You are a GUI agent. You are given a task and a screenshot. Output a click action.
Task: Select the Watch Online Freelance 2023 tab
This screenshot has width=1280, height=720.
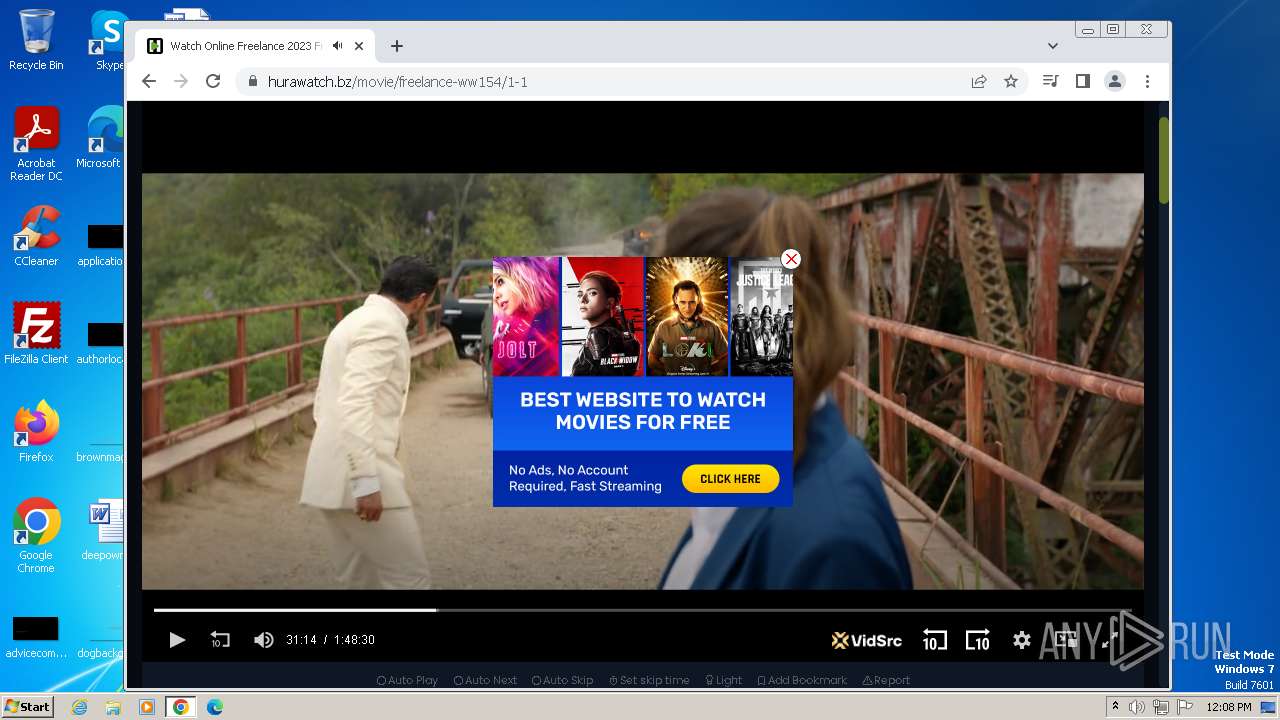click(x=245, y=46)
